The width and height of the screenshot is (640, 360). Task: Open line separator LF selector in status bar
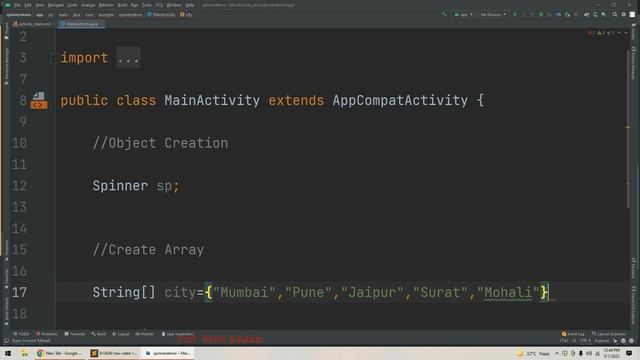(574, 341)
